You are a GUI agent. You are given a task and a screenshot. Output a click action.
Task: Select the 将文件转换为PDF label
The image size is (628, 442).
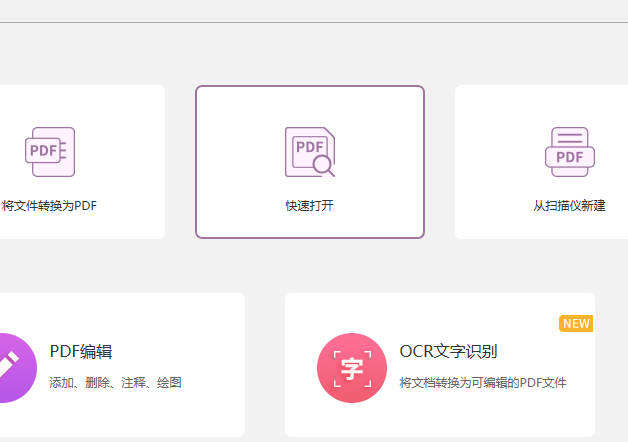click(x=50, y=206)
